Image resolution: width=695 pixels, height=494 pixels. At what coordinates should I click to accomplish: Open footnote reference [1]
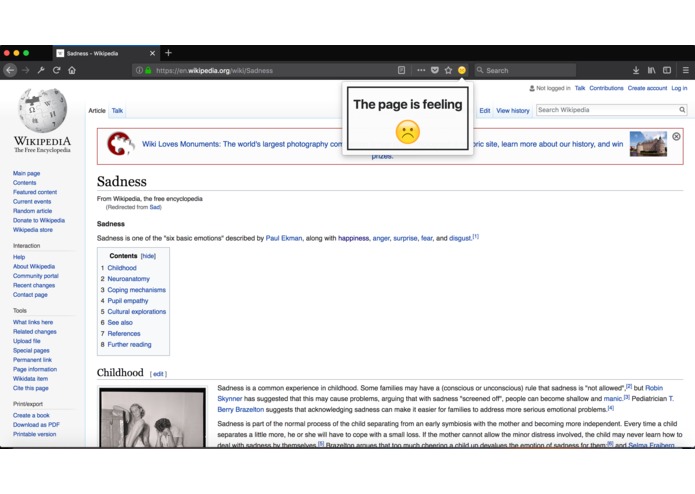[476, 237]
